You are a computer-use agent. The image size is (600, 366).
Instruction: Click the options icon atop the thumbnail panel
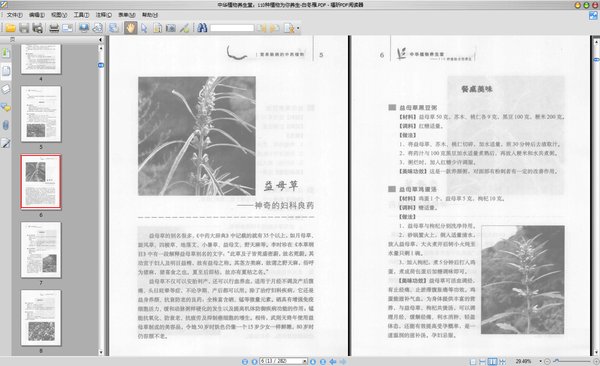(13, 39)
